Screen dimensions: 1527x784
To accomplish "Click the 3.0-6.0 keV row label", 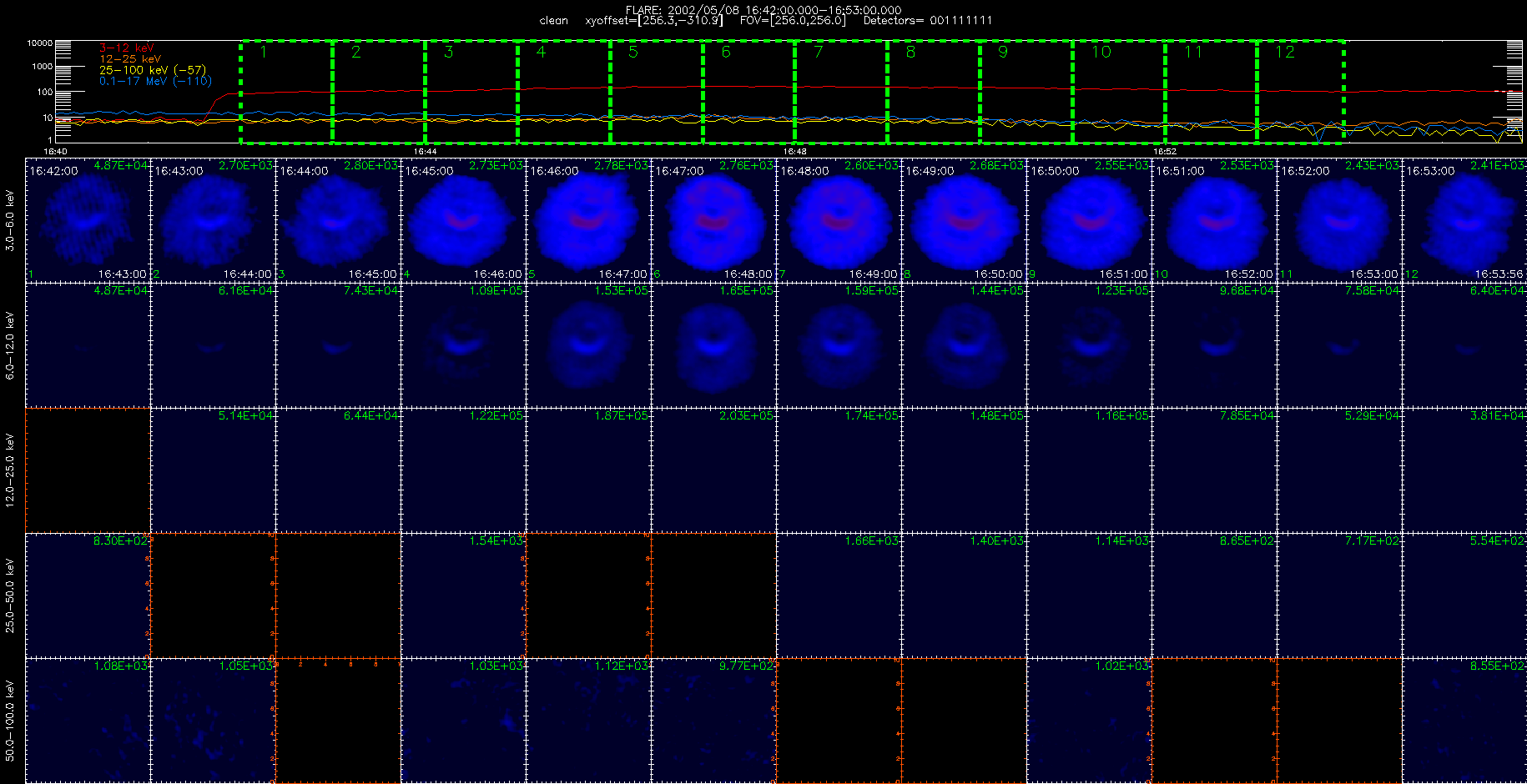I will [10, 220].
